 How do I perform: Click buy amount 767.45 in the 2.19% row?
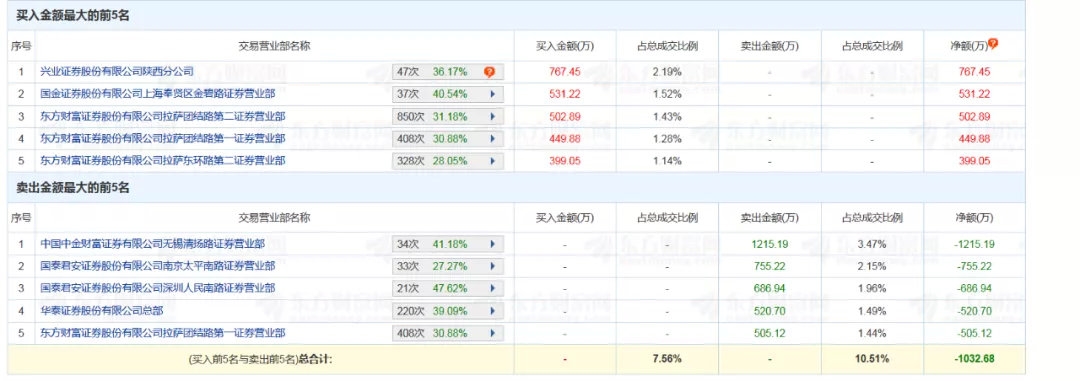click(565, 72)
